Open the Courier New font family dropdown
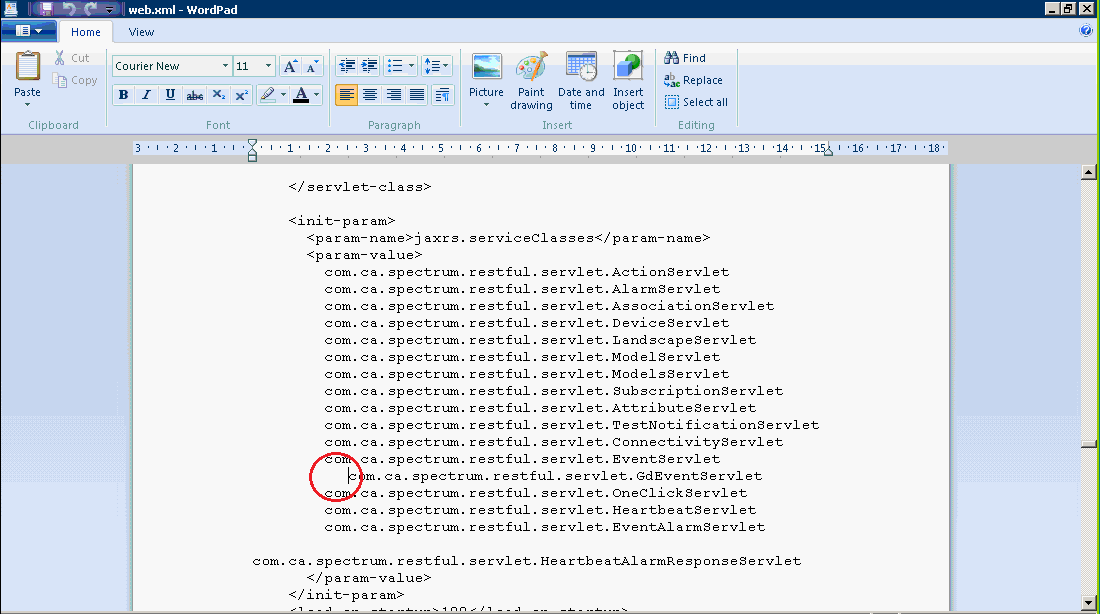 [x=224, y=66]
